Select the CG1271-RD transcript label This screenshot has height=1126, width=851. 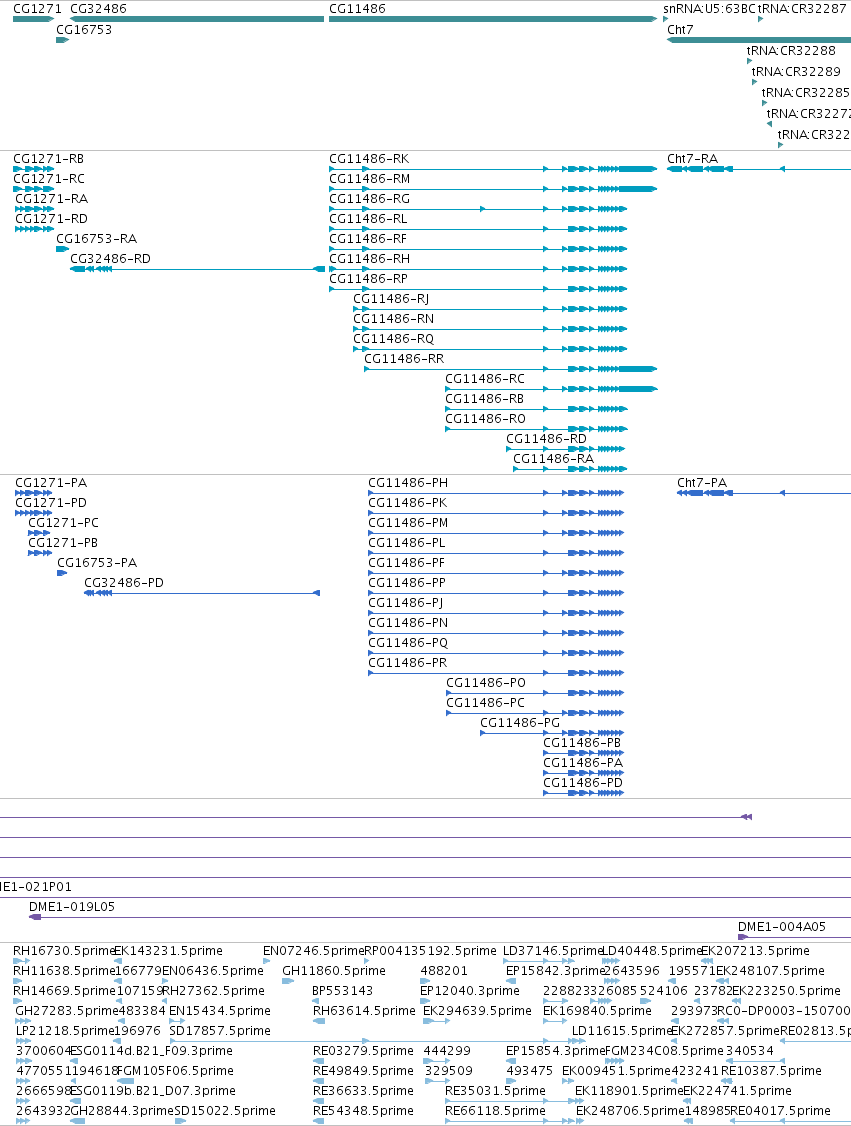[x=52, y=219]
